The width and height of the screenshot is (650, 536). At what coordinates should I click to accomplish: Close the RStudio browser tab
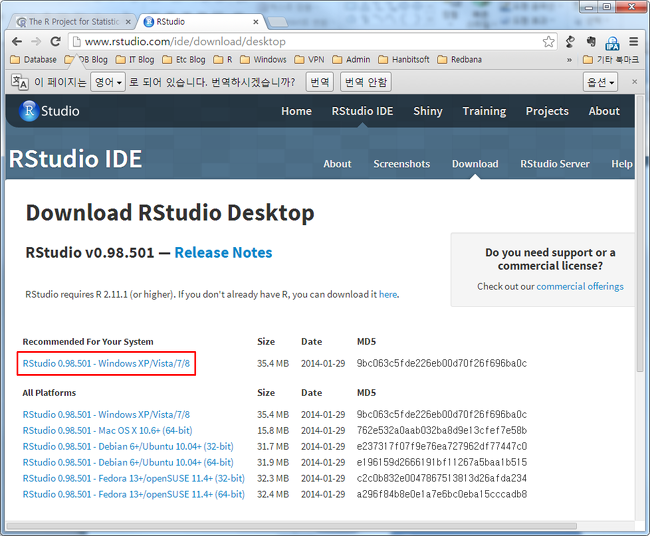[x=256, y=22]
